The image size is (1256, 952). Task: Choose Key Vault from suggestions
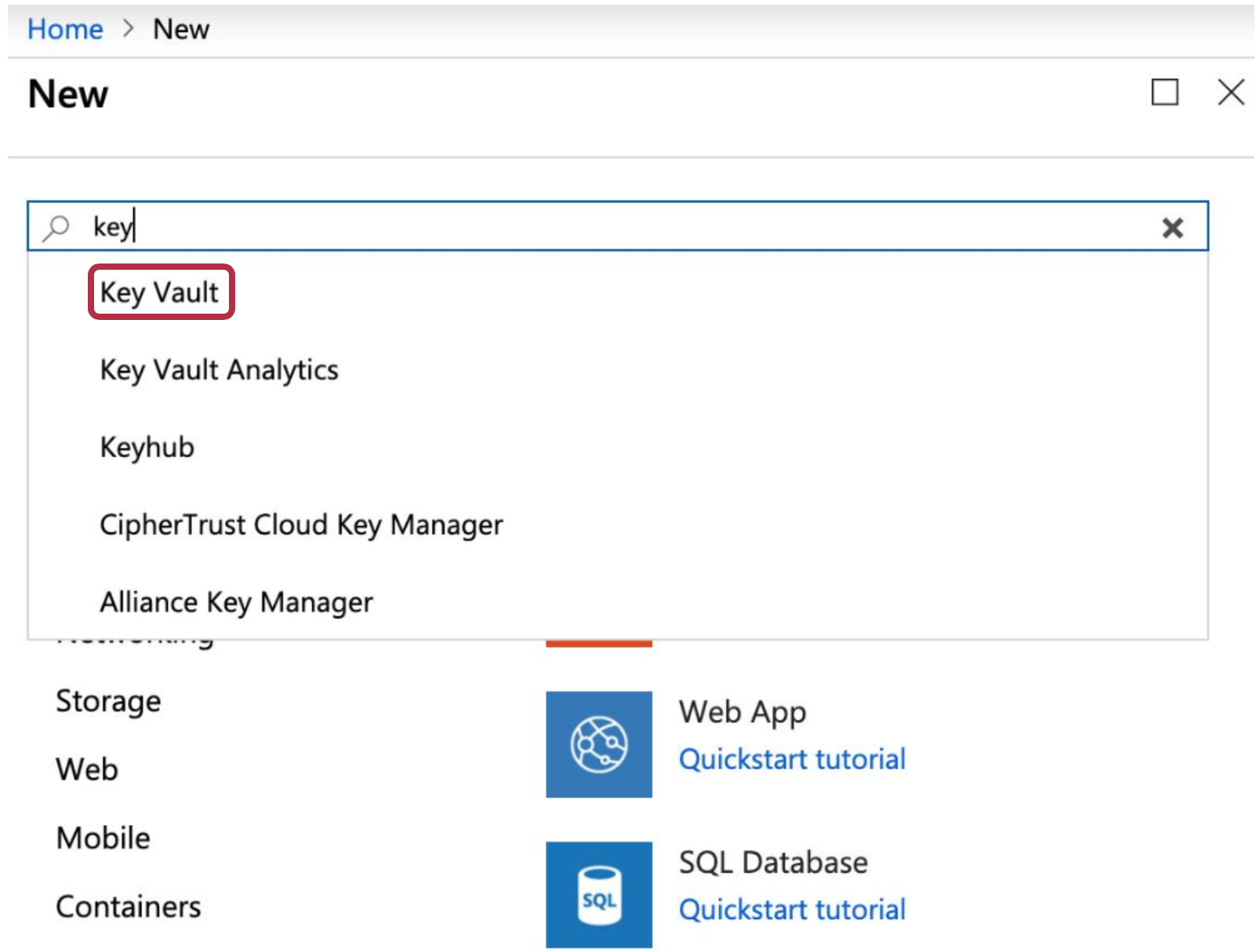point(160,293)
